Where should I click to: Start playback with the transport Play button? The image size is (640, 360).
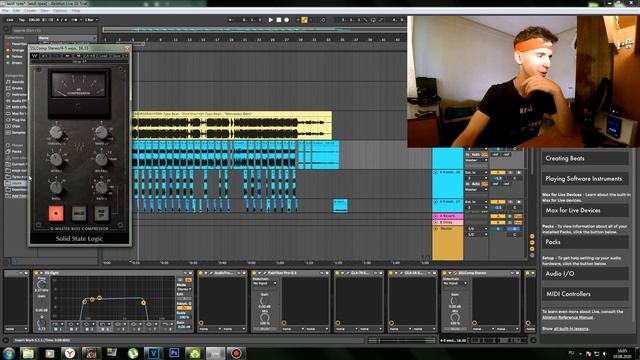pos(271,20)
